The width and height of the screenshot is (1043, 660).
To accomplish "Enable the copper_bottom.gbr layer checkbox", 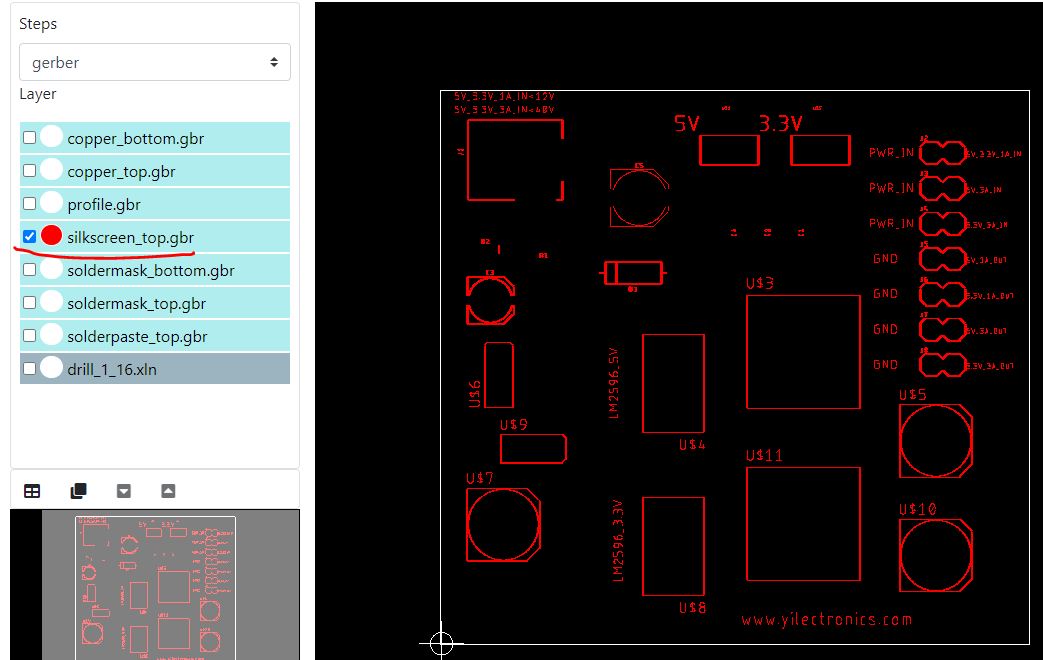I will point(30,138).
